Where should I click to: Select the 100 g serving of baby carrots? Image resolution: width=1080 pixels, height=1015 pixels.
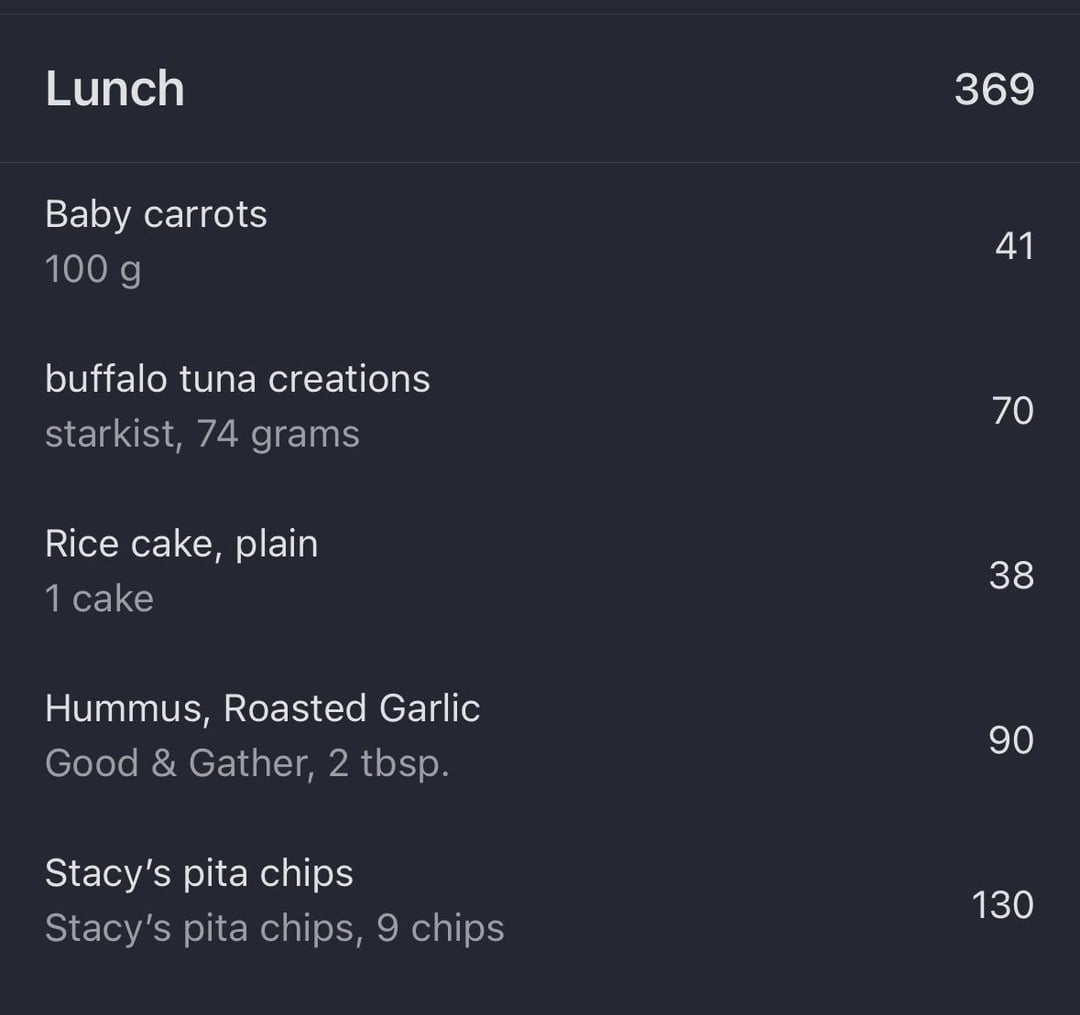[x=93, y=269]
